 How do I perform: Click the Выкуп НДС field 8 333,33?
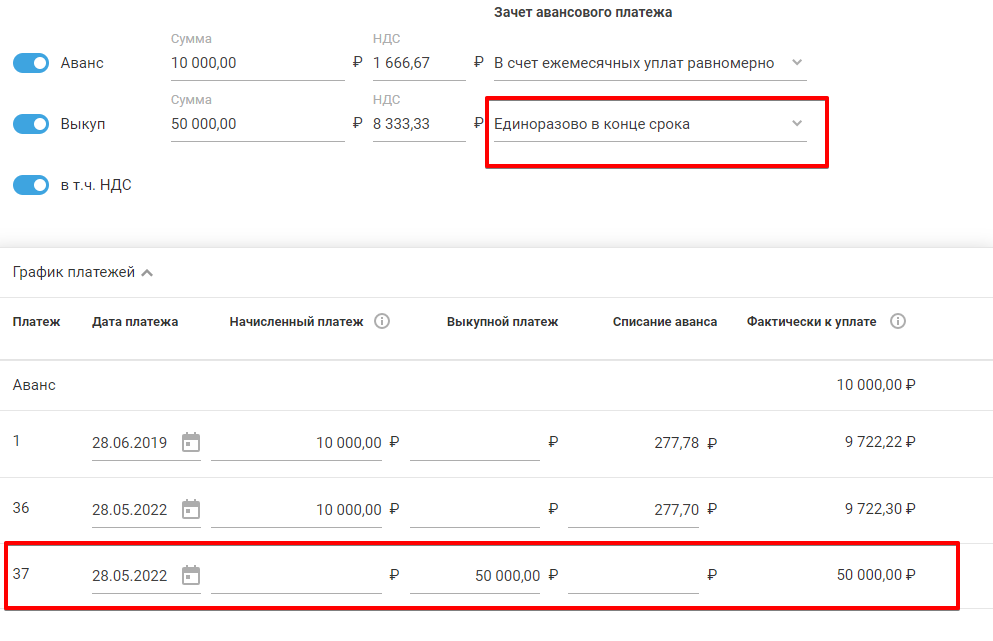[x=418, y=124]
